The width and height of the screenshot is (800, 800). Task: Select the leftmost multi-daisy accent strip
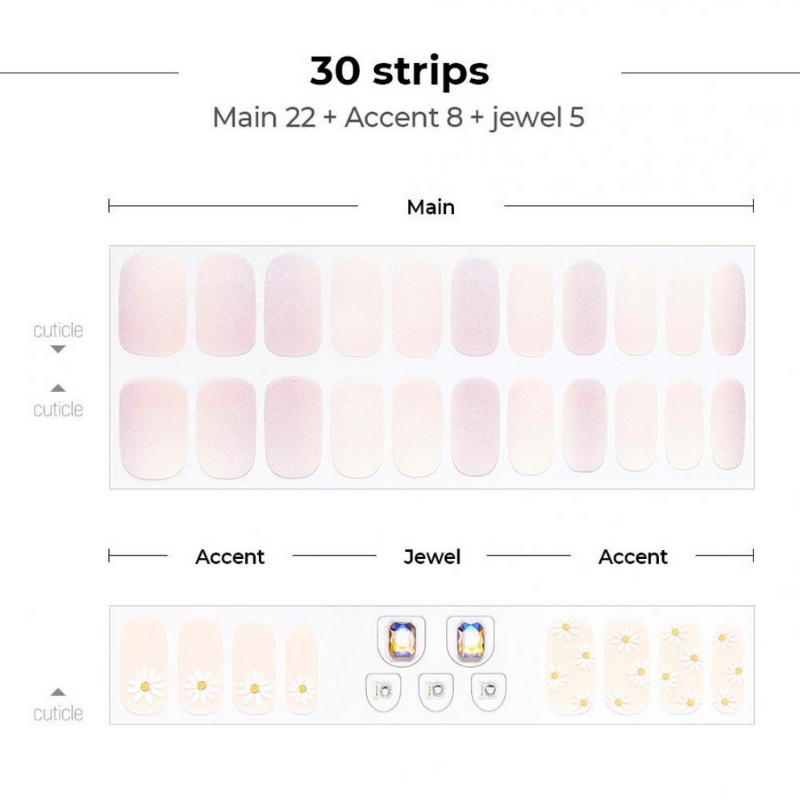pos(570,665)
